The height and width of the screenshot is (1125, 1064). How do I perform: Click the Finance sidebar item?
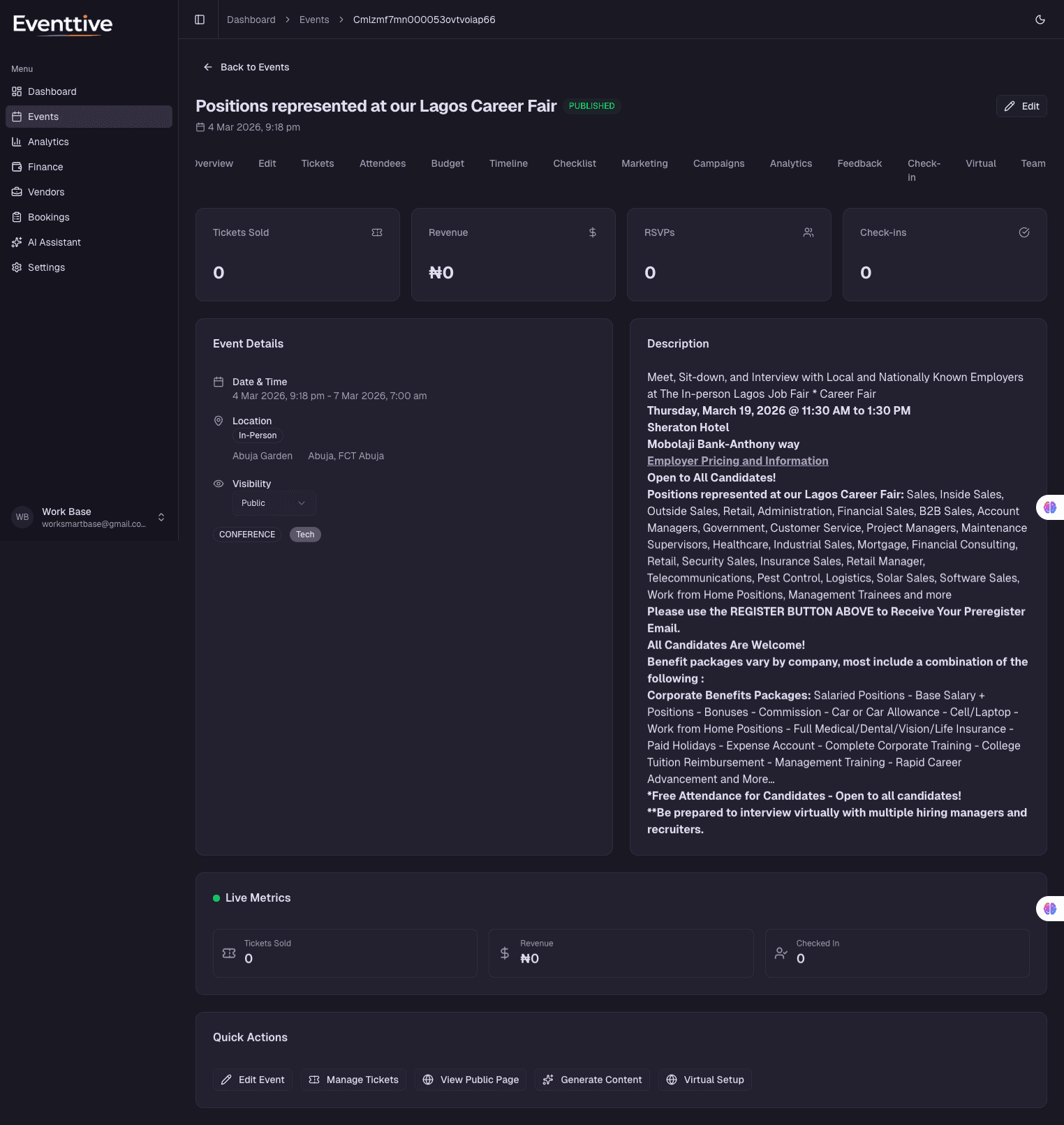pyautogui.click(x=45, y=167)
